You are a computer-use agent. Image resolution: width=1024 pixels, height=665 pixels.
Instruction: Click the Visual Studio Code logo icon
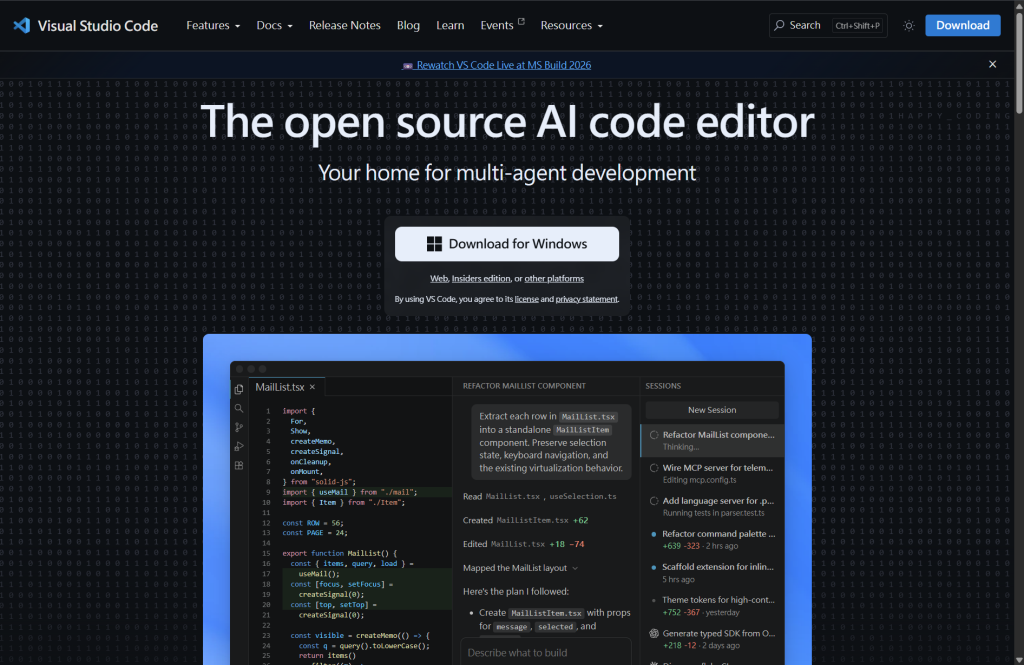point(22,25)
